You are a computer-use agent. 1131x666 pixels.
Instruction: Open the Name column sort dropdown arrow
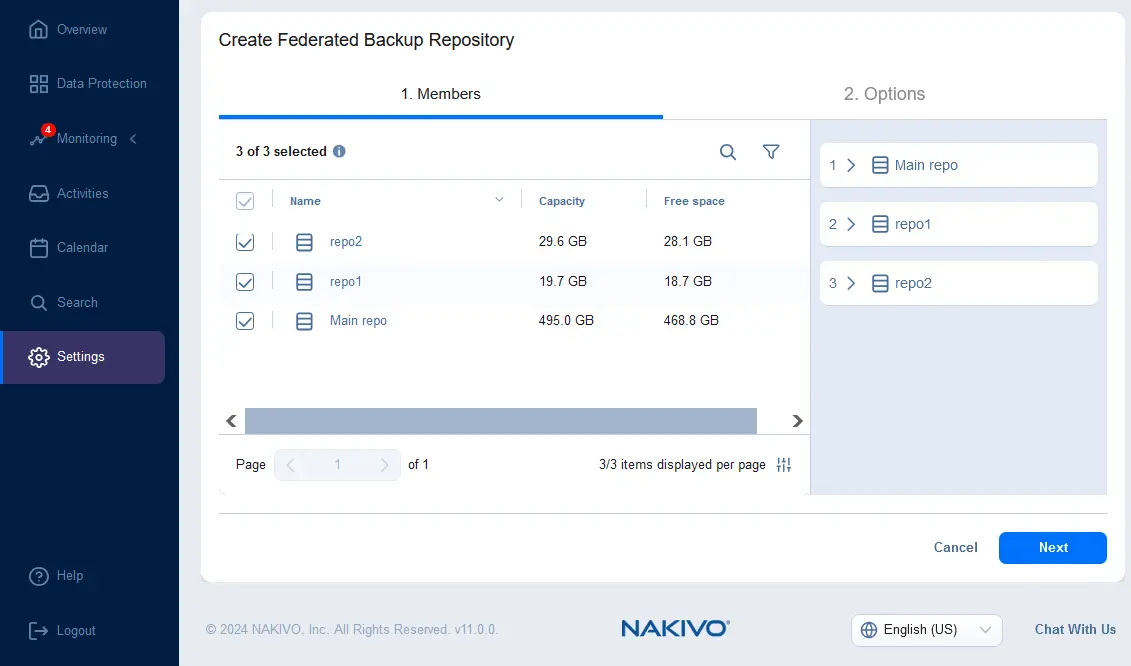coord(499,200)
